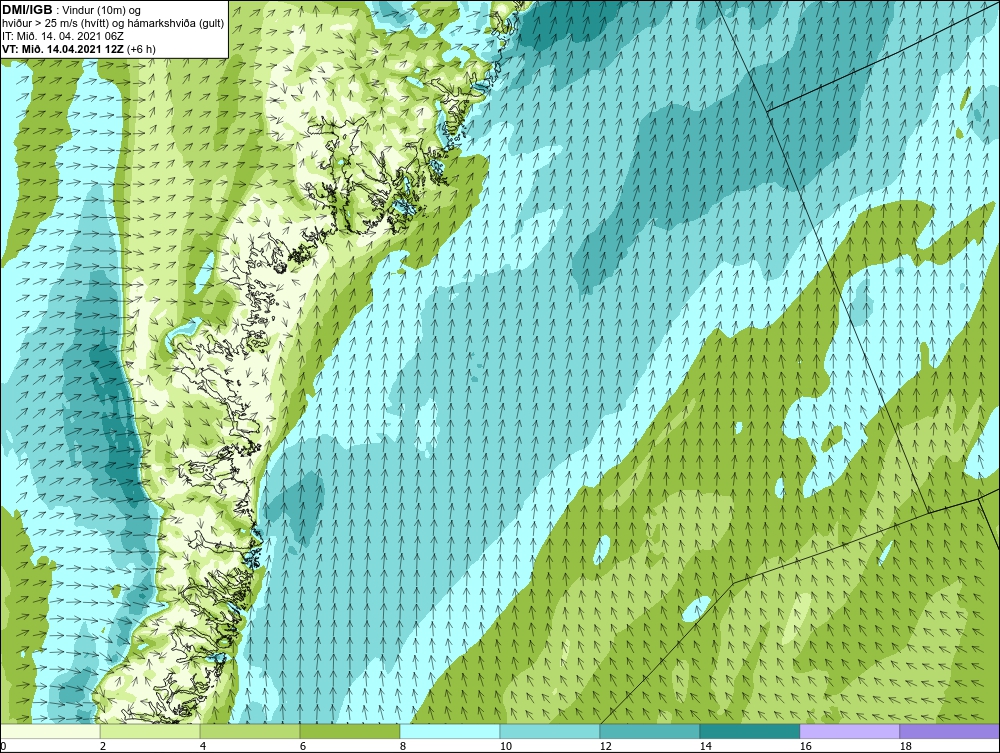Click the 12–14 m/s teal legend swatch

click(650, 731)
